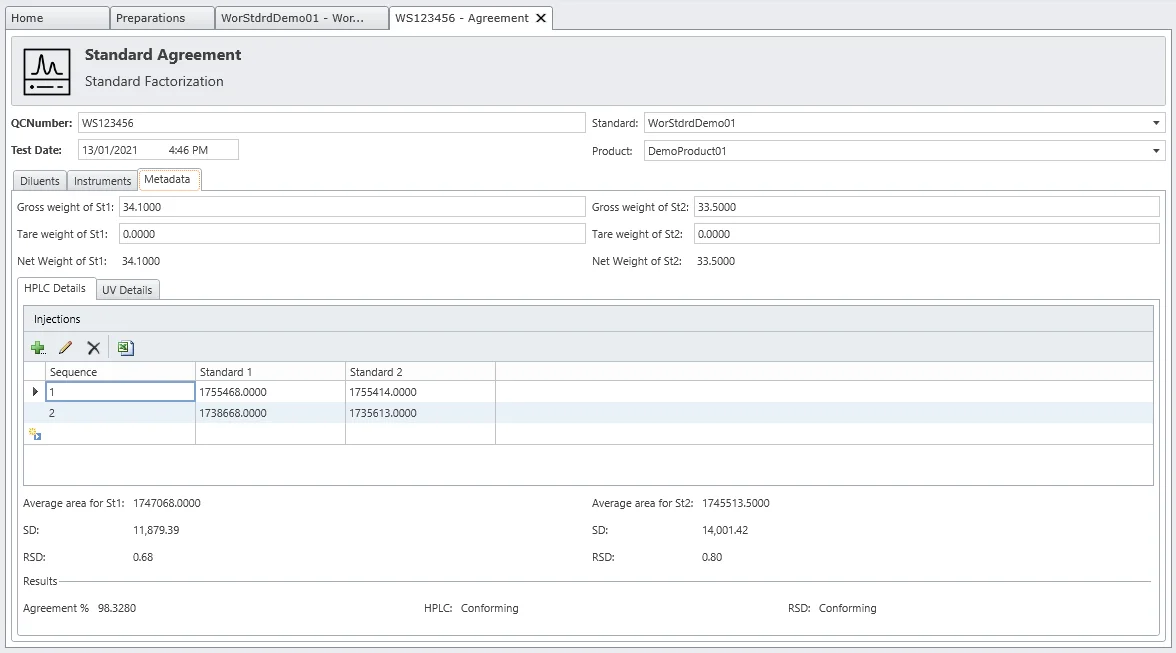Select the Standard 2 column header
The image size is (1176, 653).
pyautogui.click(x=420, y=372)
